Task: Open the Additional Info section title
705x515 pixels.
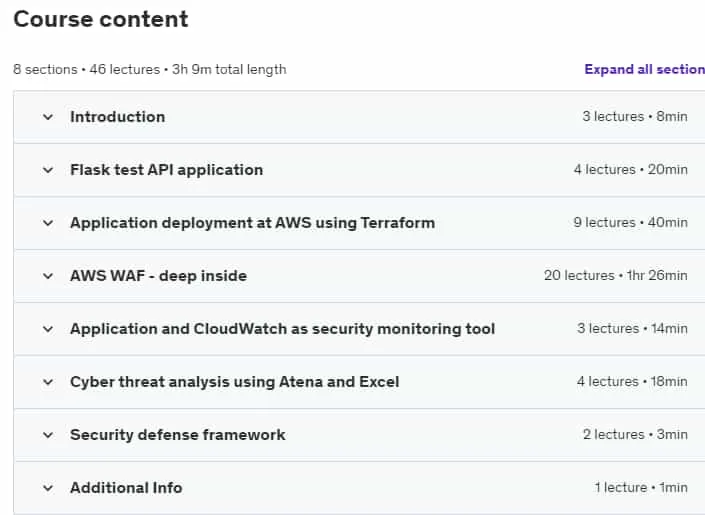Action: click(x=126, y=488)
